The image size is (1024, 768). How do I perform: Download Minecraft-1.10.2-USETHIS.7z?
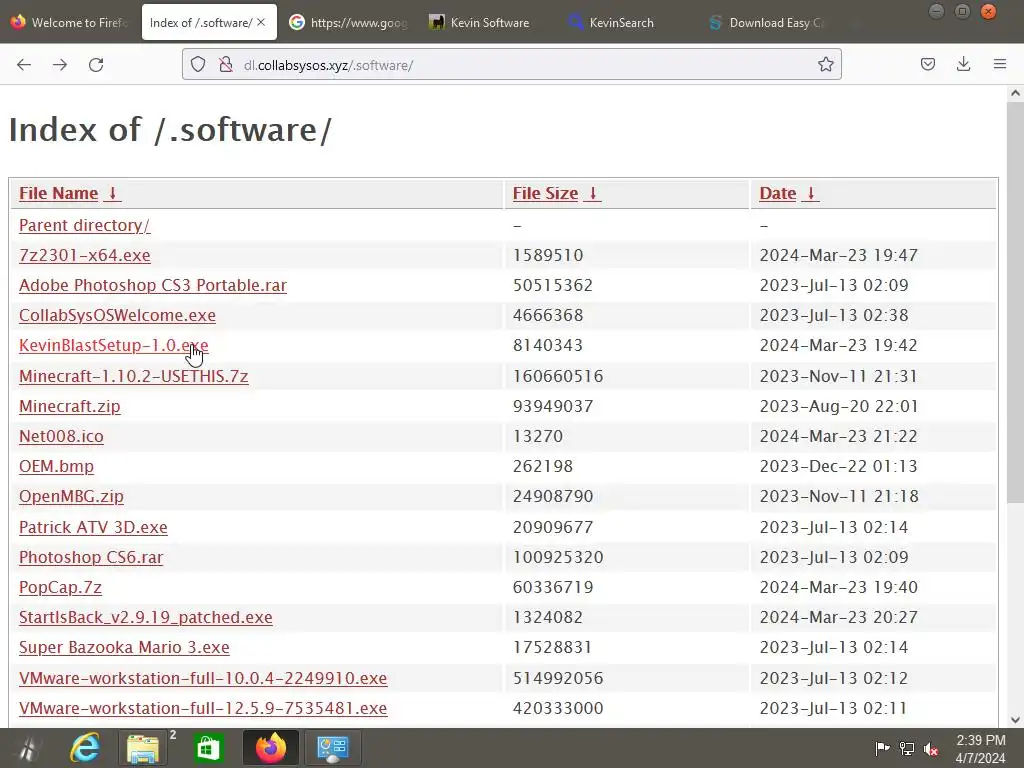134,376
